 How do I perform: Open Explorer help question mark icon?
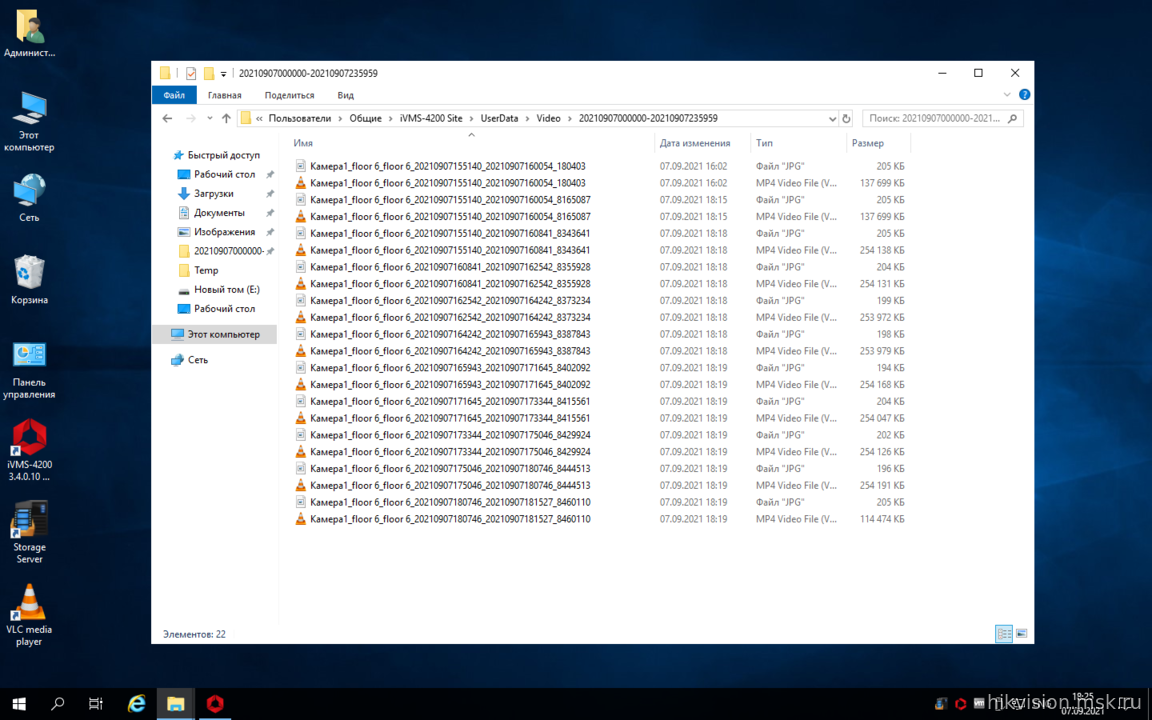coord(1025,95)
